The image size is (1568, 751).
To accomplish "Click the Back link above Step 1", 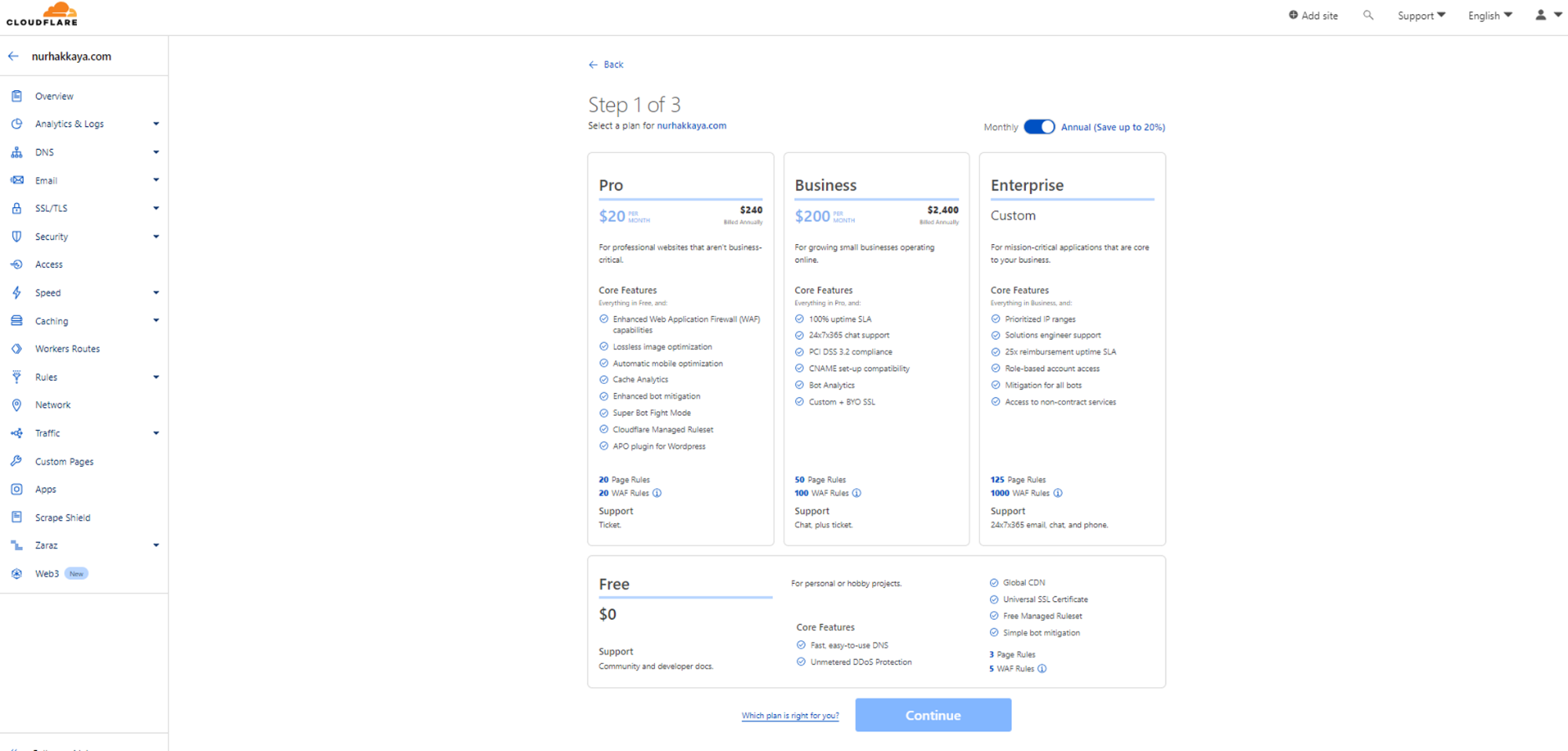I will 606,64.
